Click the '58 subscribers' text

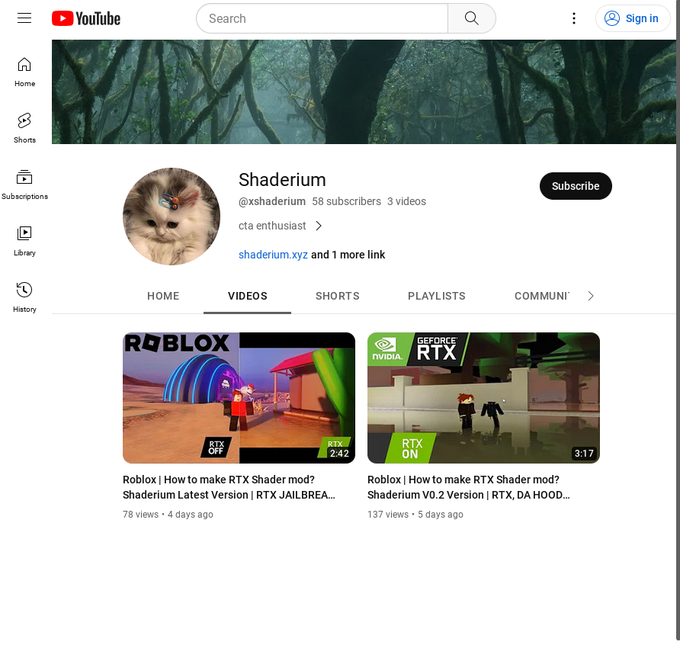tap(347, 201)
